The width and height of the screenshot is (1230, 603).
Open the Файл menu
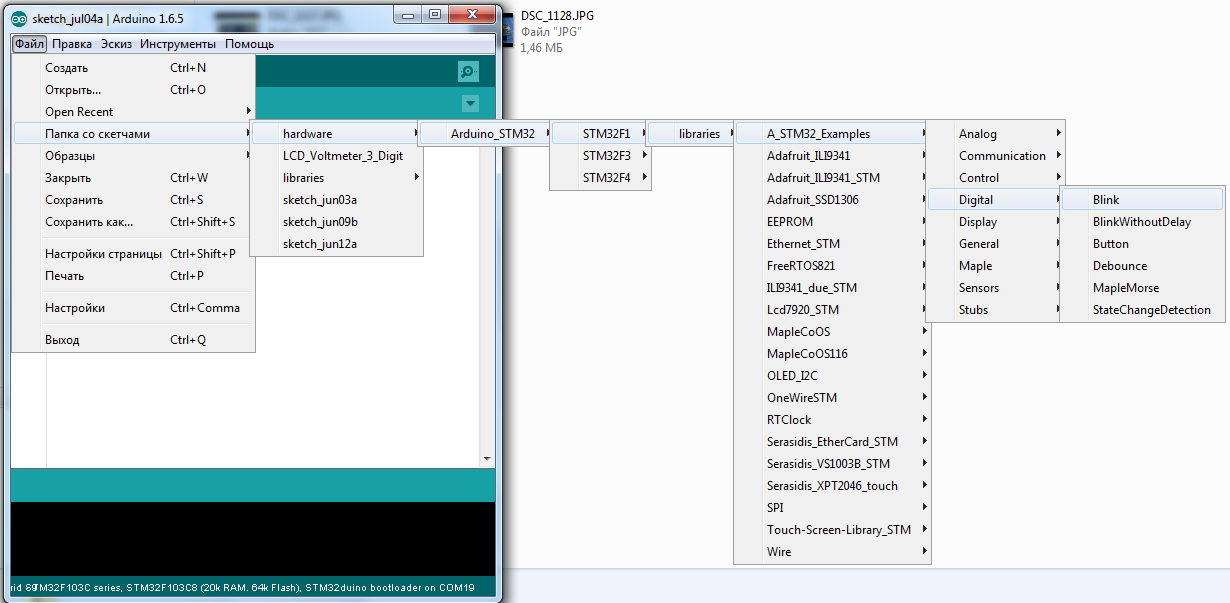[29, 44]
